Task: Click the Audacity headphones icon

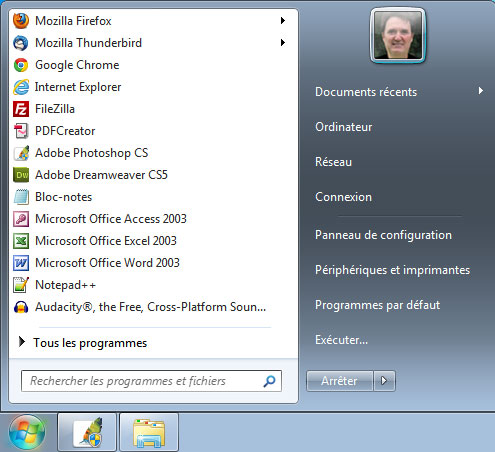Action: [21, 307]
